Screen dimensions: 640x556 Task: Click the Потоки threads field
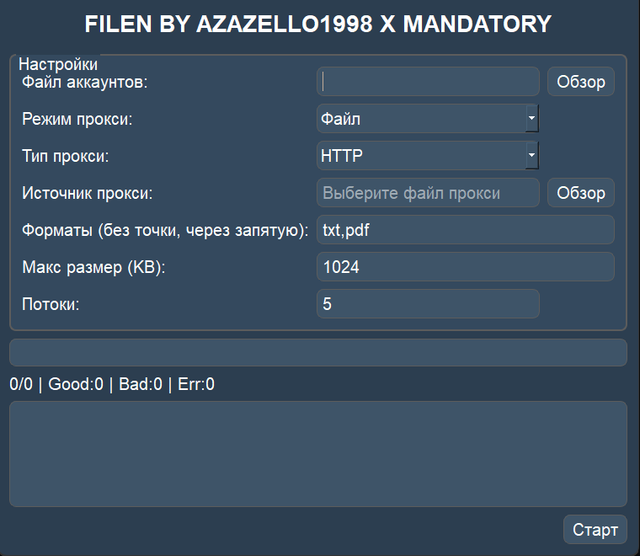[428, 304]
